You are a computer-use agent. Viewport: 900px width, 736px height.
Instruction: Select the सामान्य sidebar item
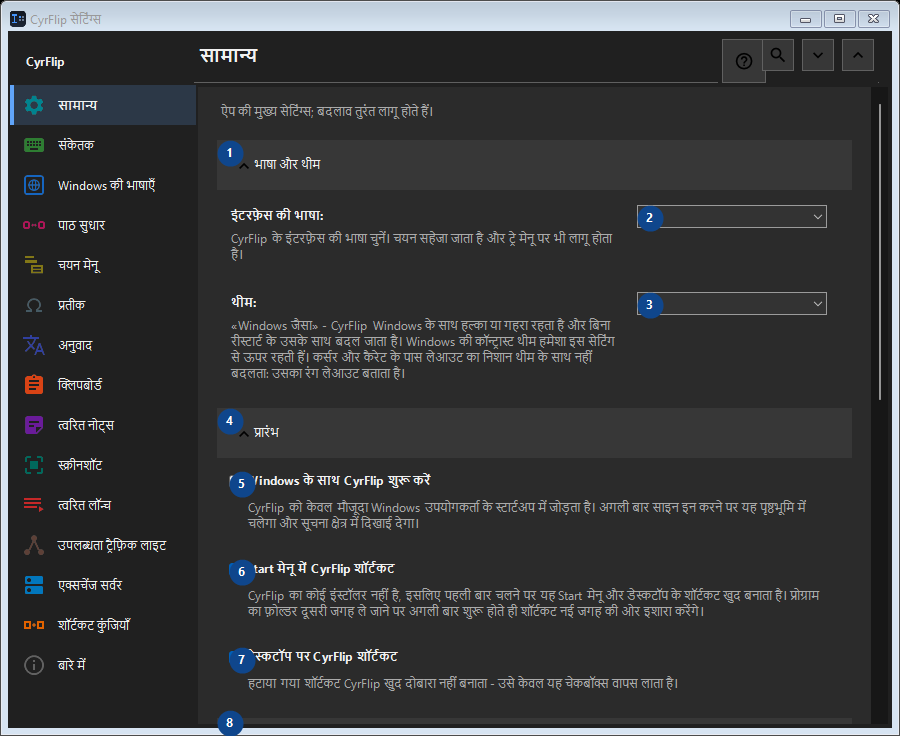point(103,105)
